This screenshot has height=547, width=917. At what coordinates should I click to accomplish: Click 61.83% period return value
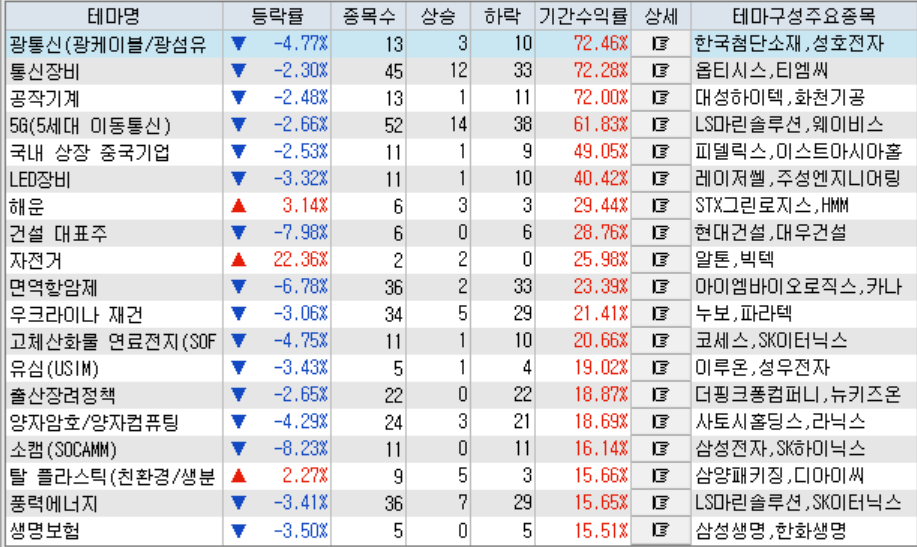click(x=601, y=125)
